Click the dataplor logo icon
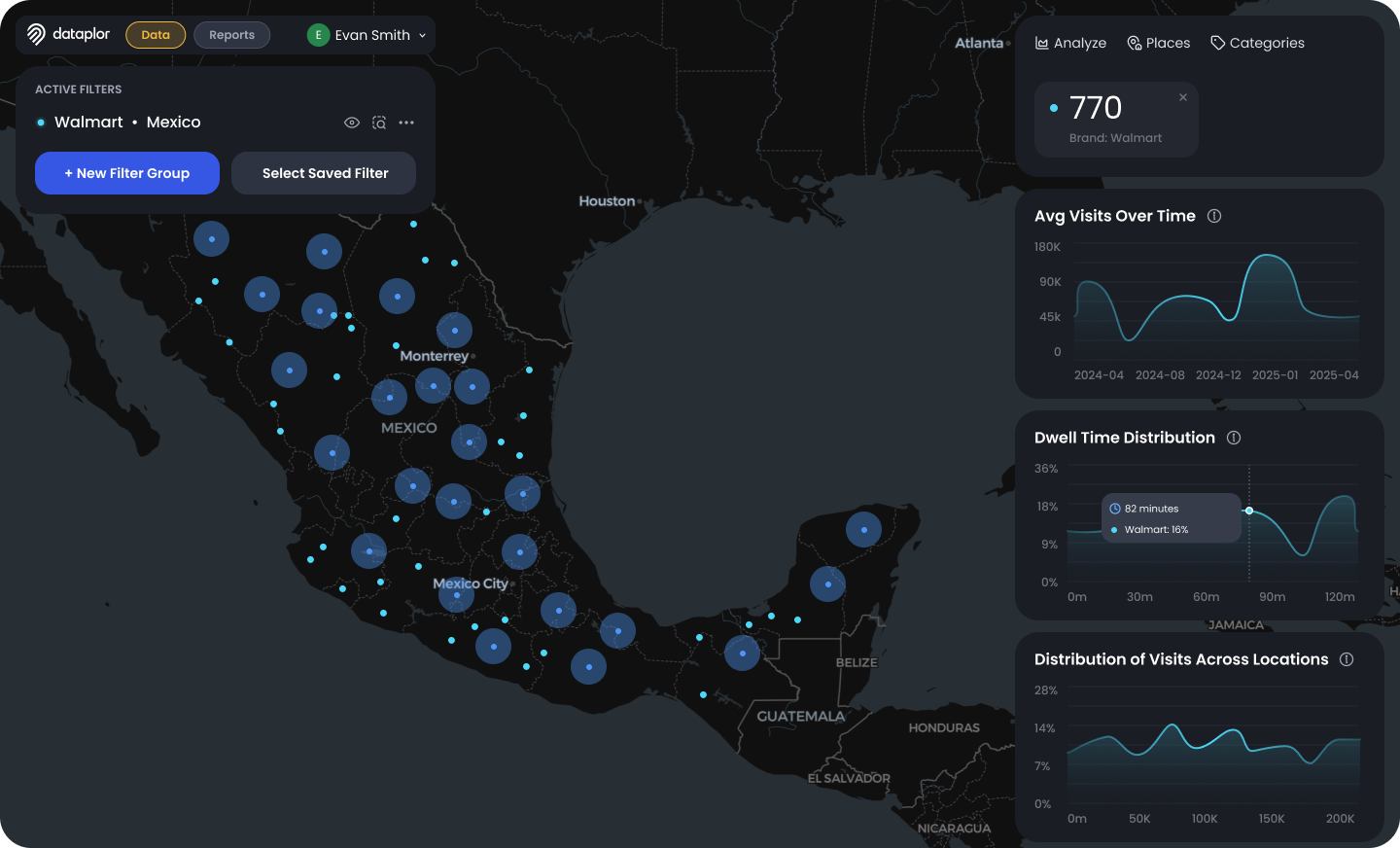The height and width of the screenshot is (848, 1400). [x=36, y=35]
